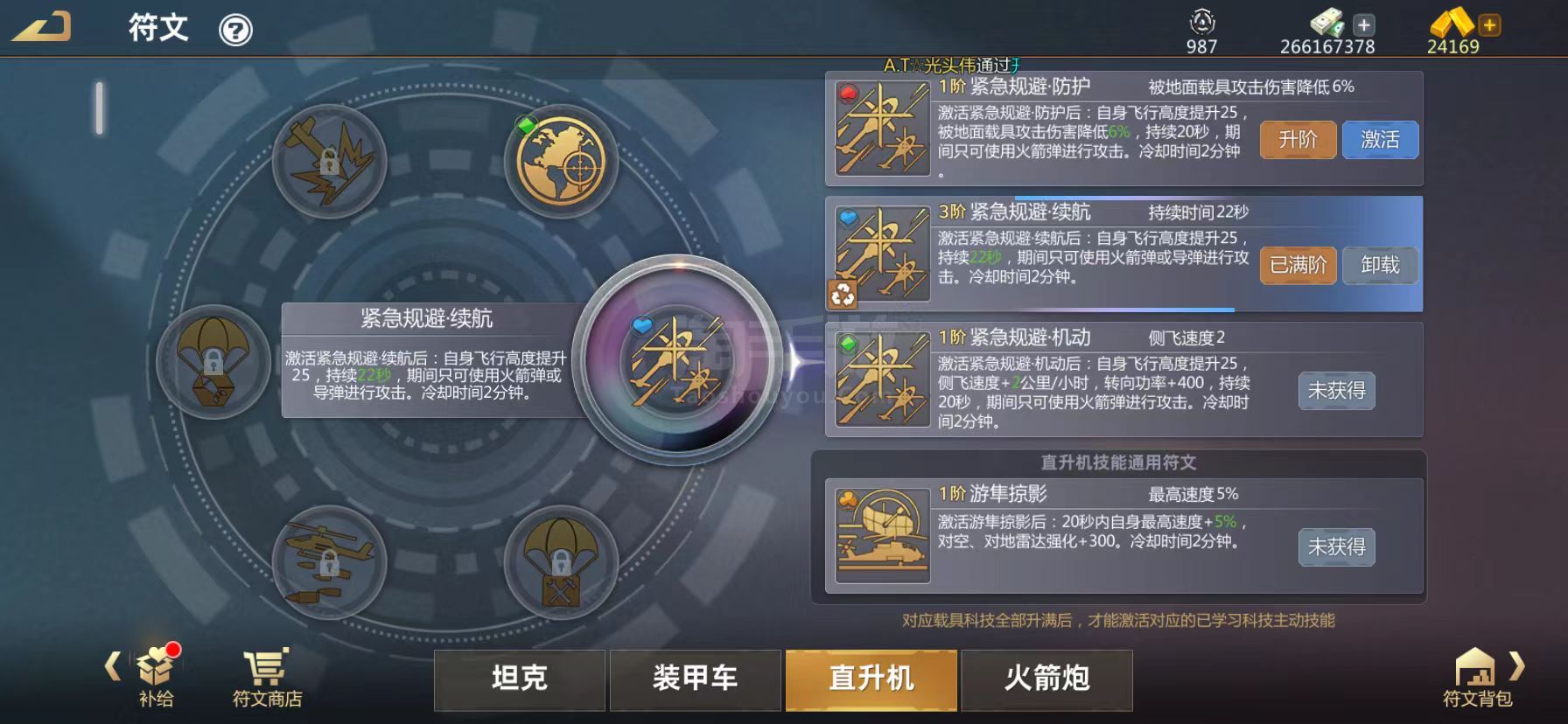The image size is (1568, 724).
Task: Open the 符文背包 rune bag
Action: tap(1476, 678)
